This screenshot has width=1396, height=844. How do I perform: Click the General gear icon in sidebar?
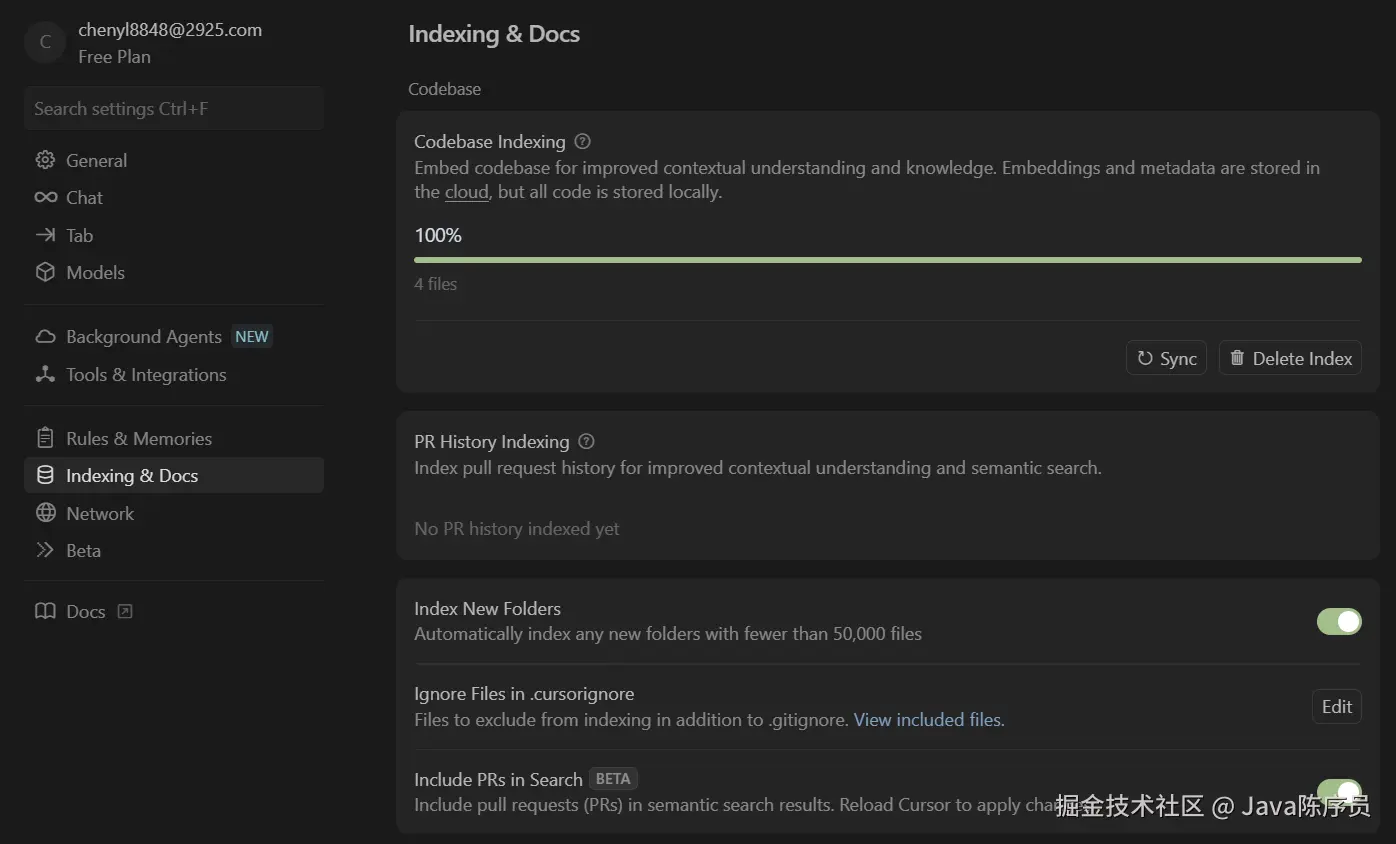tap(45, 160)
